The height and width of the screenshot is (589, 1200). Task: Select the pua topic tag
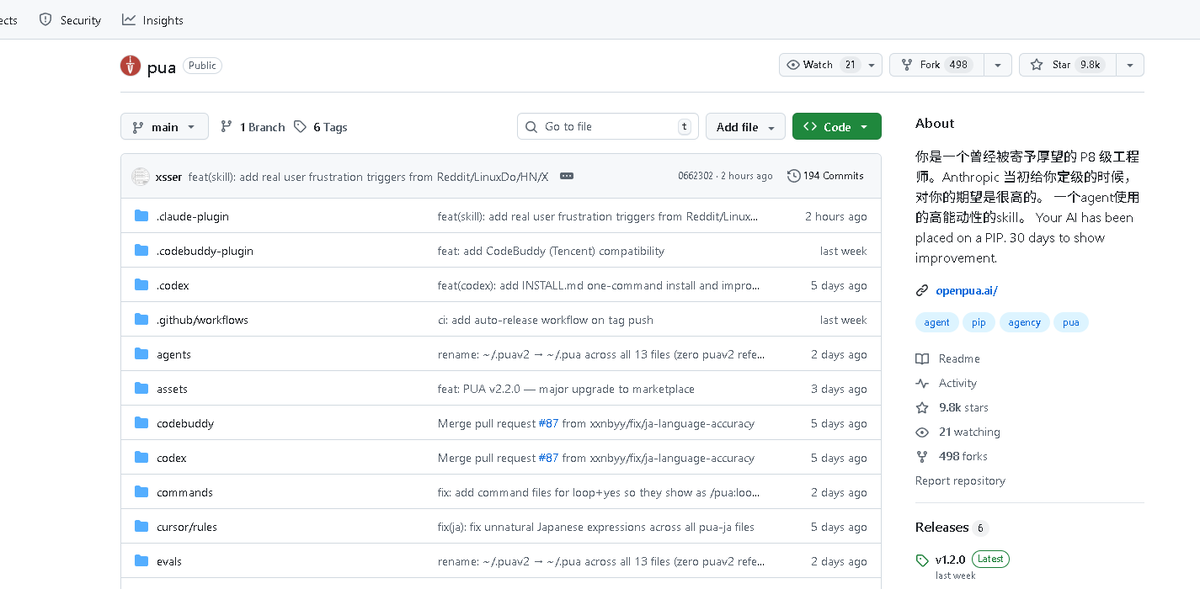pyautogui.click(x=1071, y=322)
